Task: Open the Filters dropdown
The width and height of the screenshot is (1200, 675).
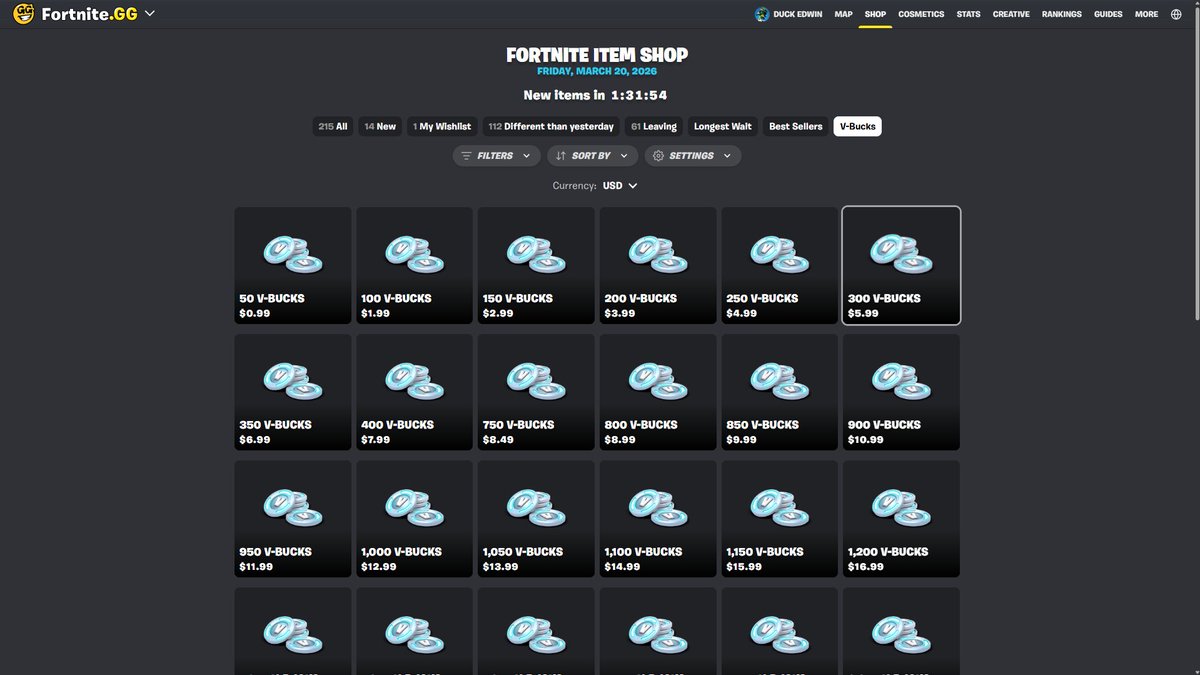Action: click(x=495, y=156)
